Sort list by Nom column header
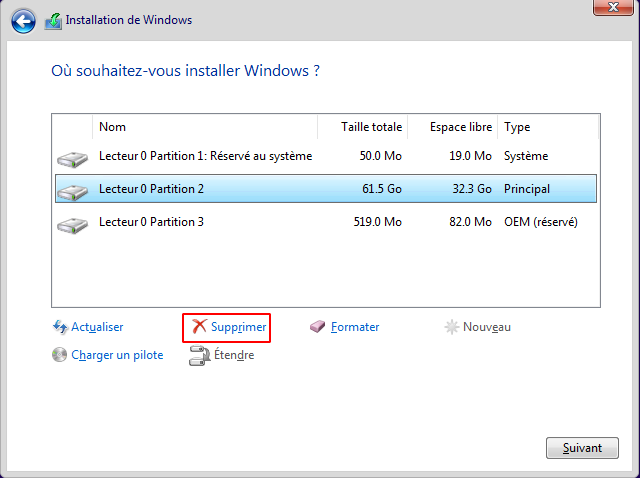This screenshot has width=640, height=478. 205,127
